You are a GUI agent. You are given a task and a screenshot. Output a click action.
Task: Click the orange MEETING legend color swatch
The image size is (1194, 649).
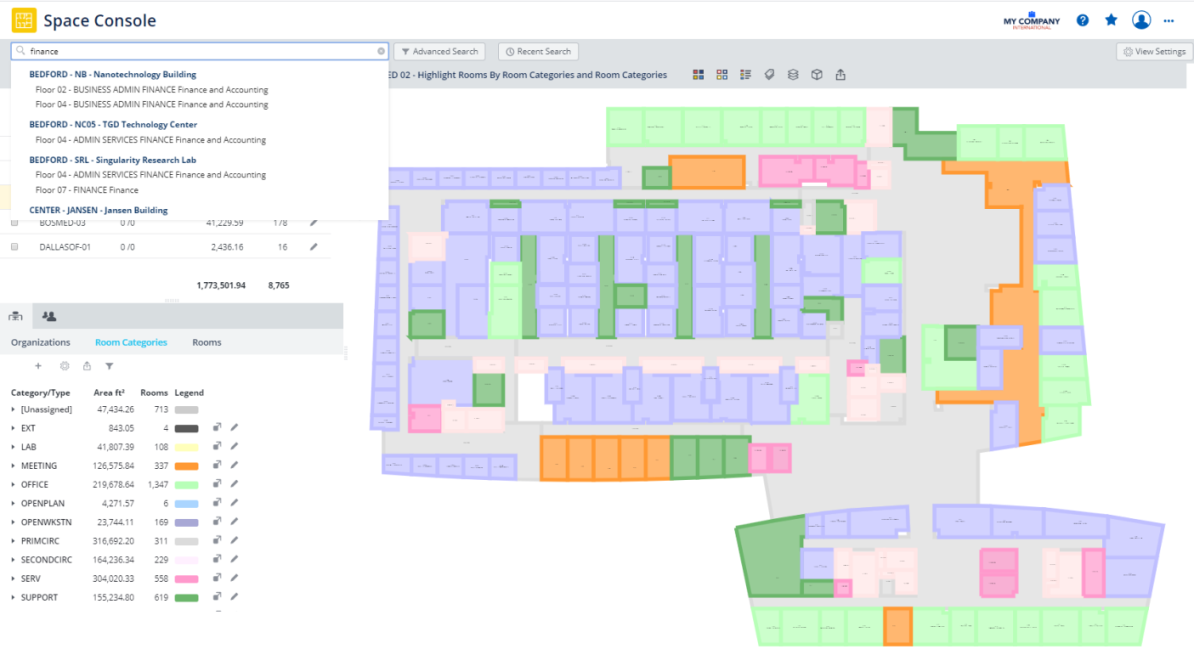(x=187, y=466)
